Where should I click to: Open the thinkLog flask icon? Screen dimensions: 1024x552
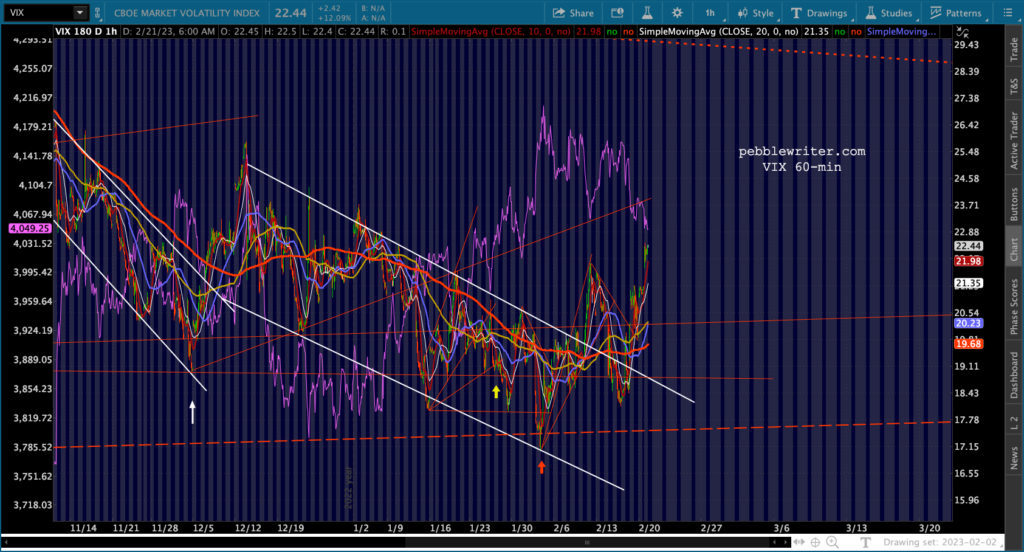647,12
